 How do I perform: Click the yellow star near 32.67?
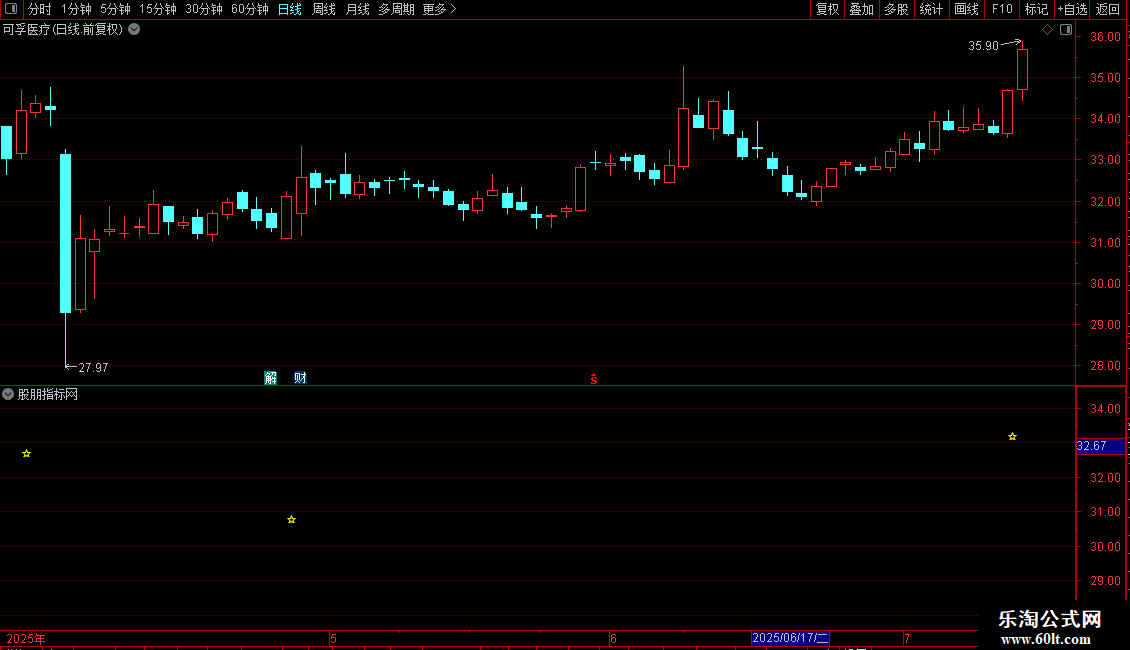coord(1013,437)
